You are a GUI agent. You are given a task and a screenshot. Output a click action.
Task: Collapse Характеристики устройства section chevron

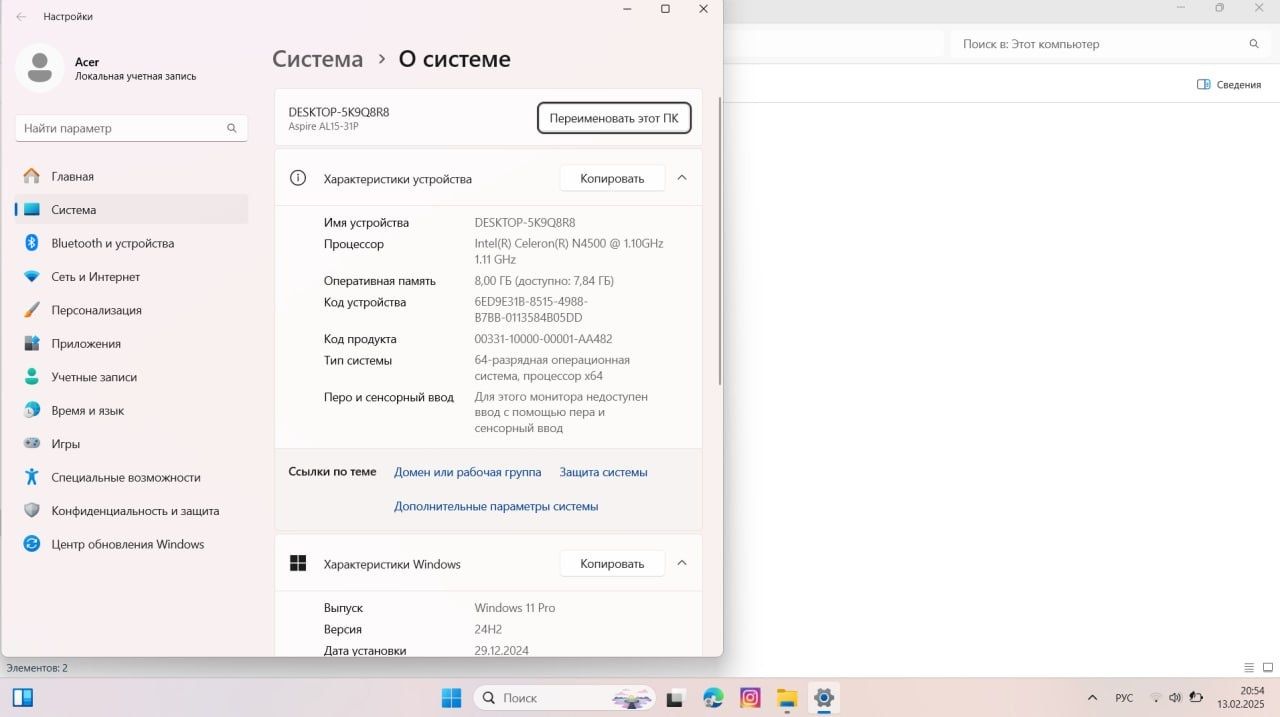pyautogui.click(x=682, y=177)
